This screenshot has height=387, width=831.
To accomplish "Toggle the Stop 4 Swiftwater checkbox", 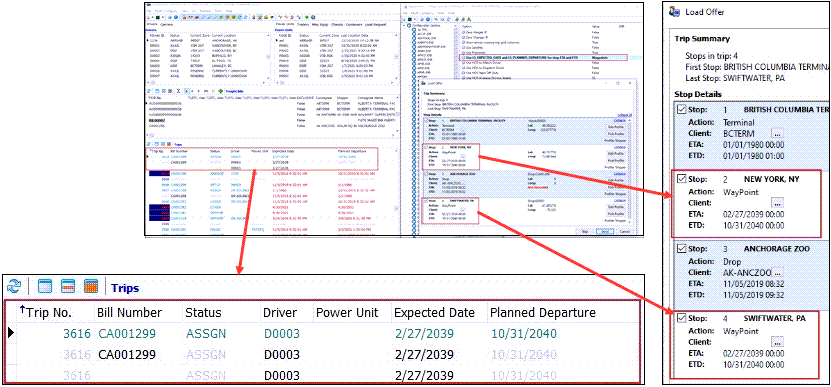I will click(682, 319).
